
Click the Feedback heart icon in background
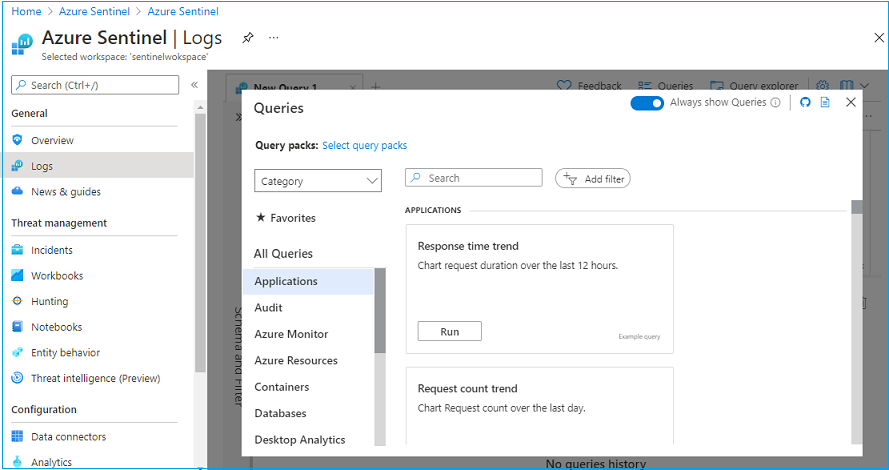pyautogui.click(x=564, y=86)
